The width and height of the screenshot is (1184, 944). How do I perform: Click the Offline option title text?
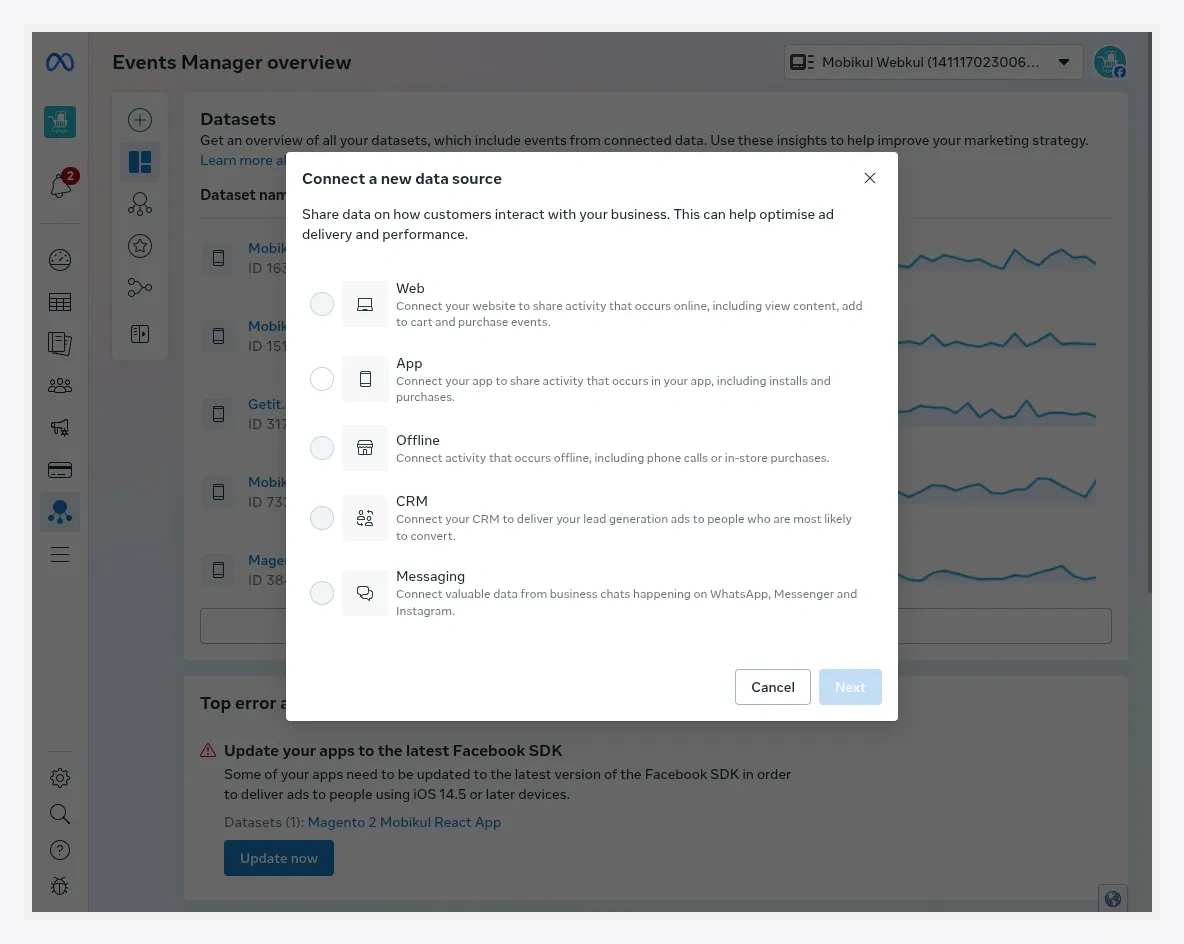(x=418, y=440)
